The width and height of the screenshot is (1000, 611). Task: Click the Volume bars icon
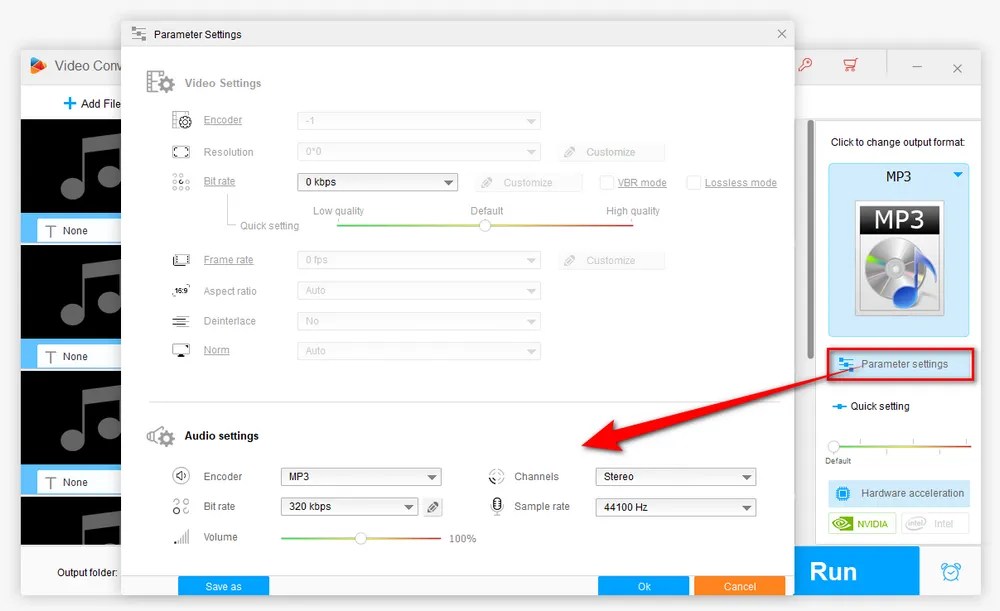(x=182, y=537)
